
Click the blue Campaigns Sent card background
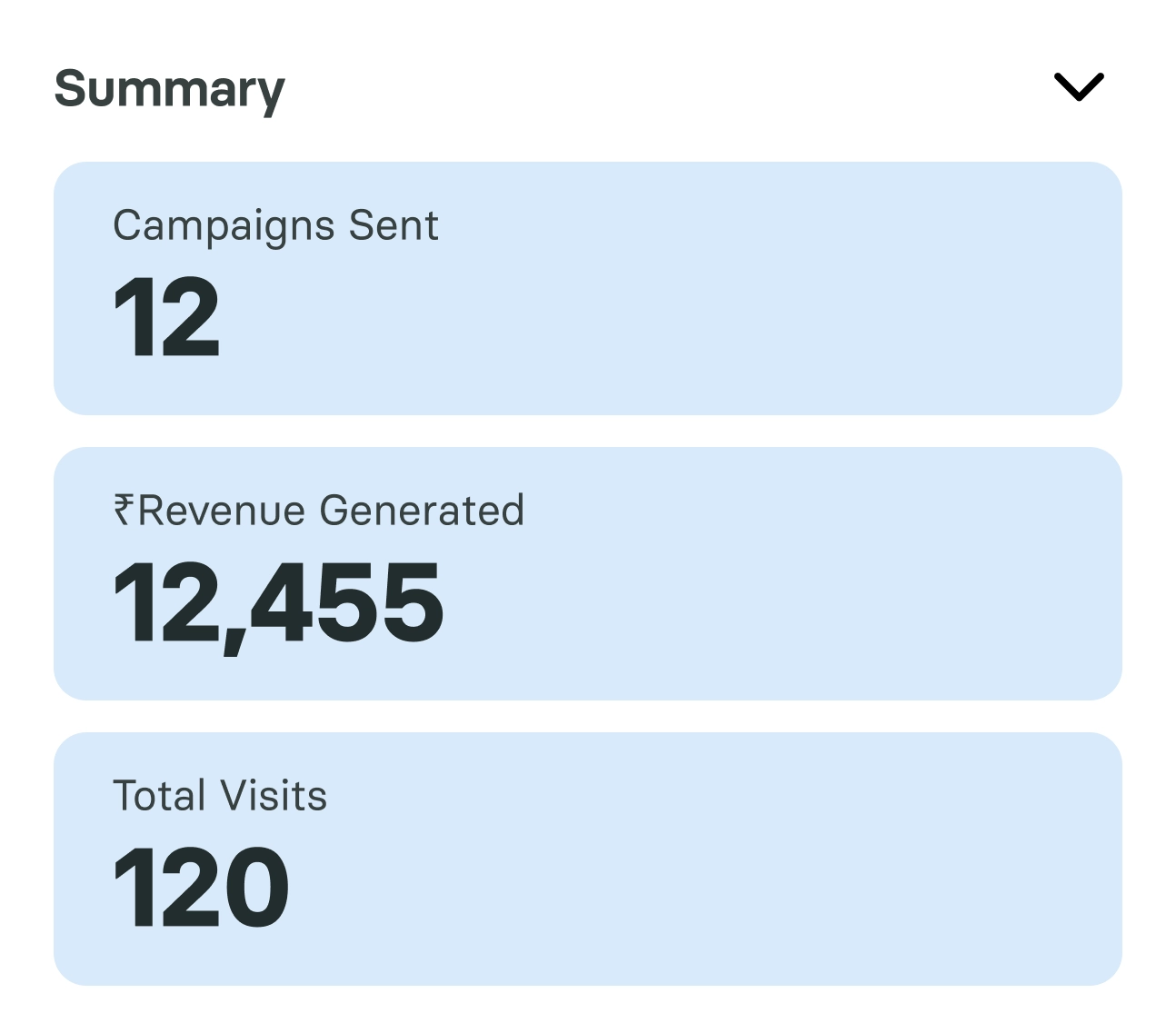818,285
